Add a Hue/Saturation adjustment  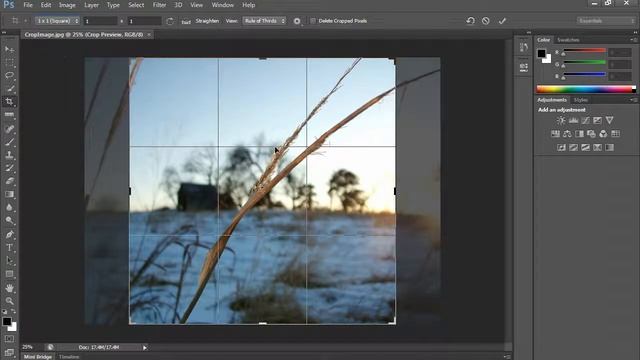556,134
